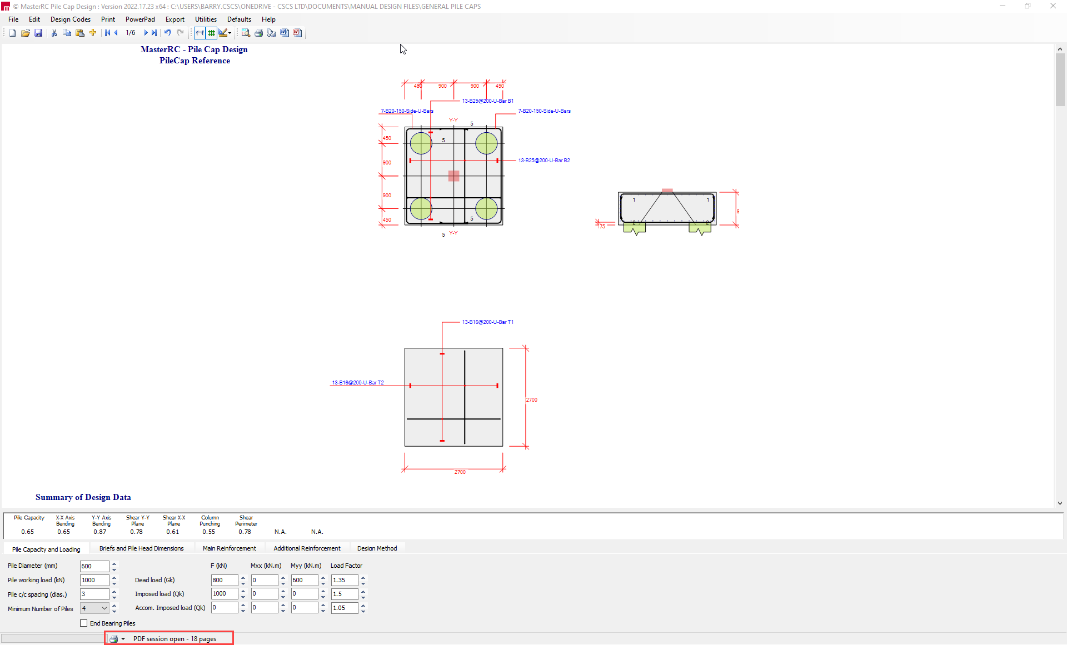Click the Print Preview magnifier icon
The image size is (1067, 645).
[245, 33]
